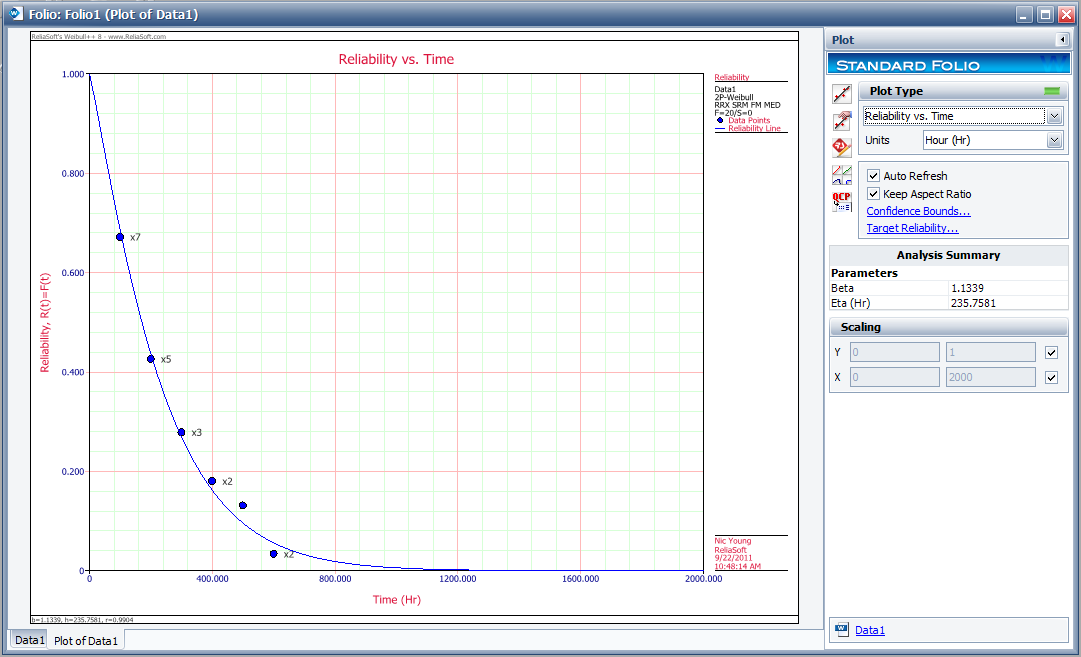Click the Y maximum scaling field showing 1

(989, 352)
